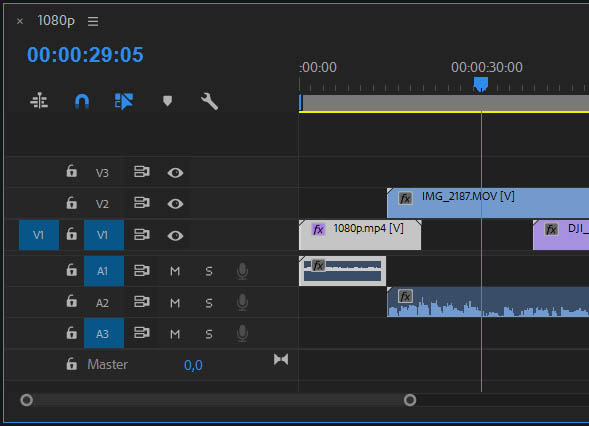The height and width of the screenshot is (426, 589).
Task: Toggle lock on Master track
Action: click(71, 364)
